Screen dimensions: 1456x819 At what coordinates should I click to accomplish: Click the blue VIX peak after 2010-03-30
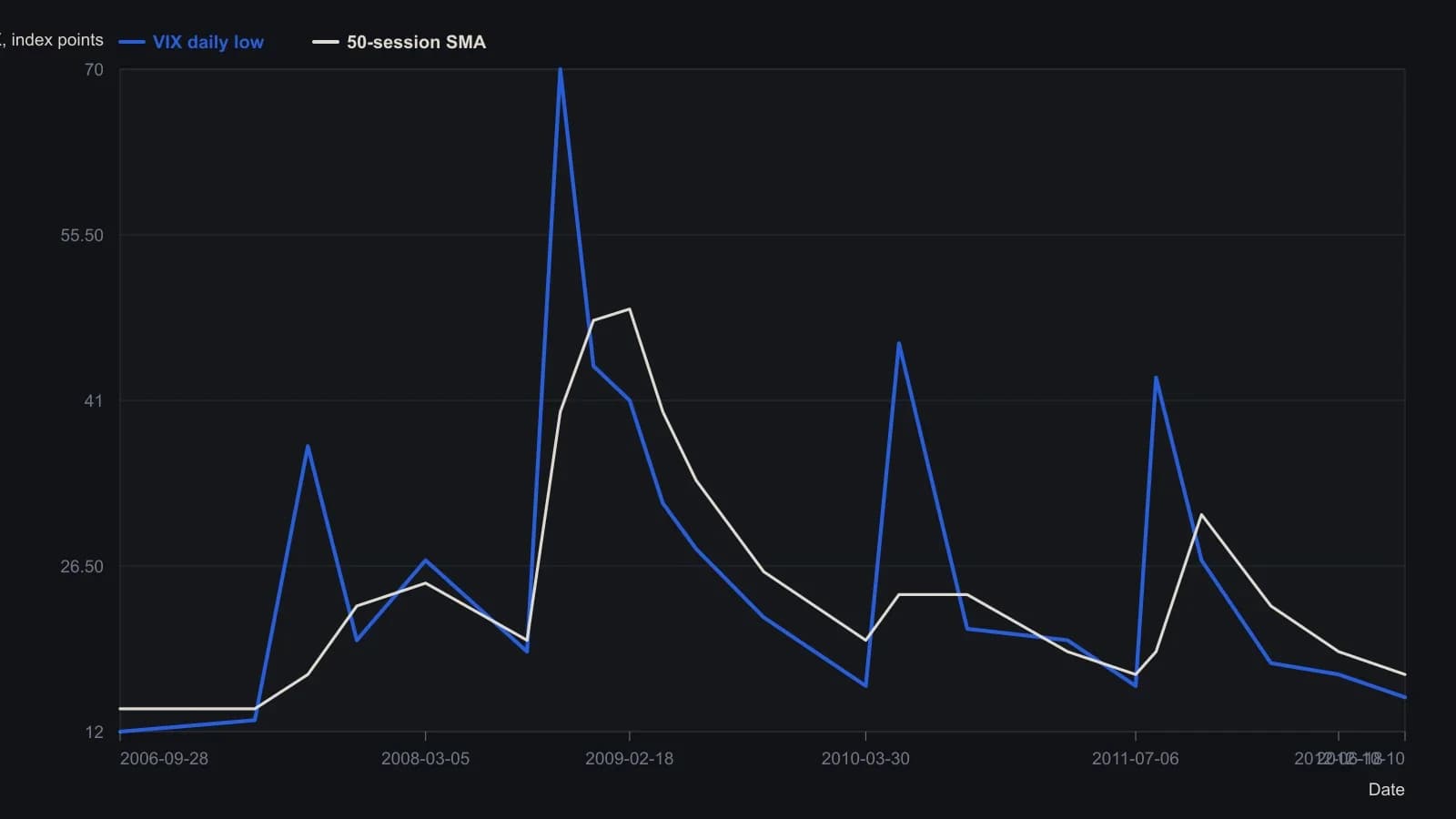[899, 344]
